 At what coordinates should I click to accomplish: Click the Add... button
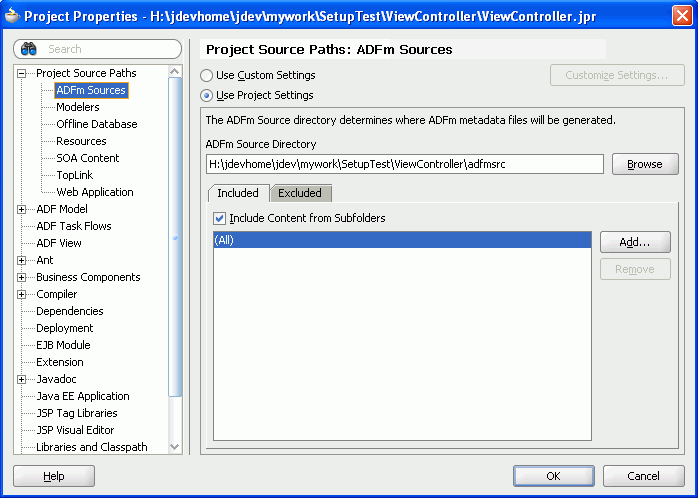coord(635,242)
